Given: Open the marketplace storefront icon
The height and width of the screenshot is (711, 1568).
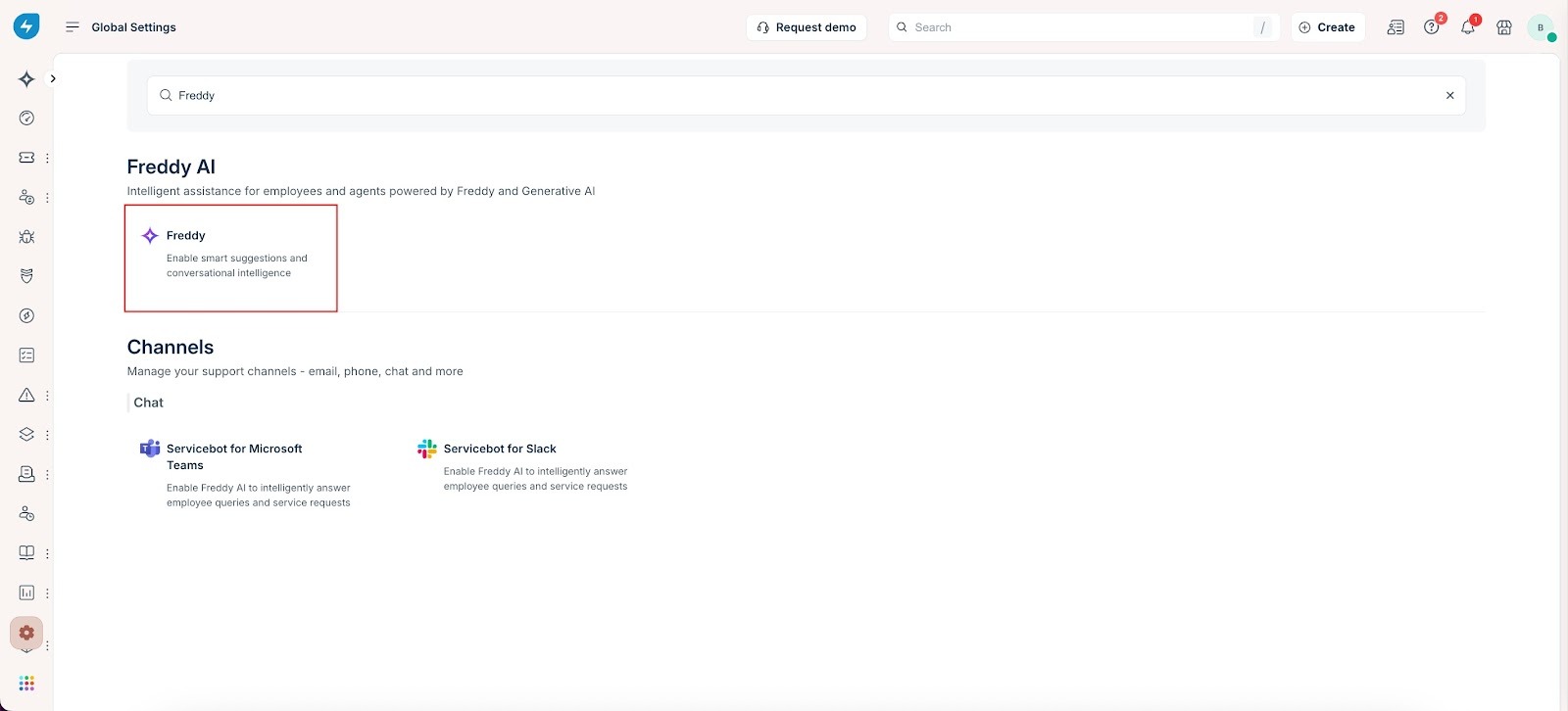Looking at the screenshot, I should tap(1503, 27).
